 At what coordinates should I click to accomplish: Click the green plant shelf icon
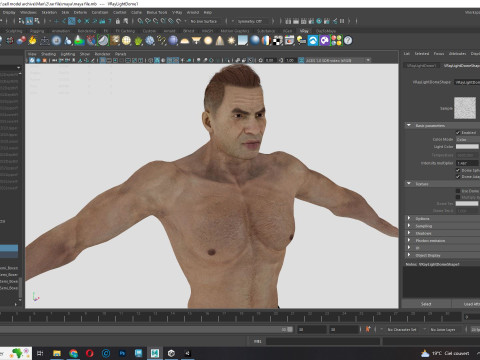click(x=138, y=41)
